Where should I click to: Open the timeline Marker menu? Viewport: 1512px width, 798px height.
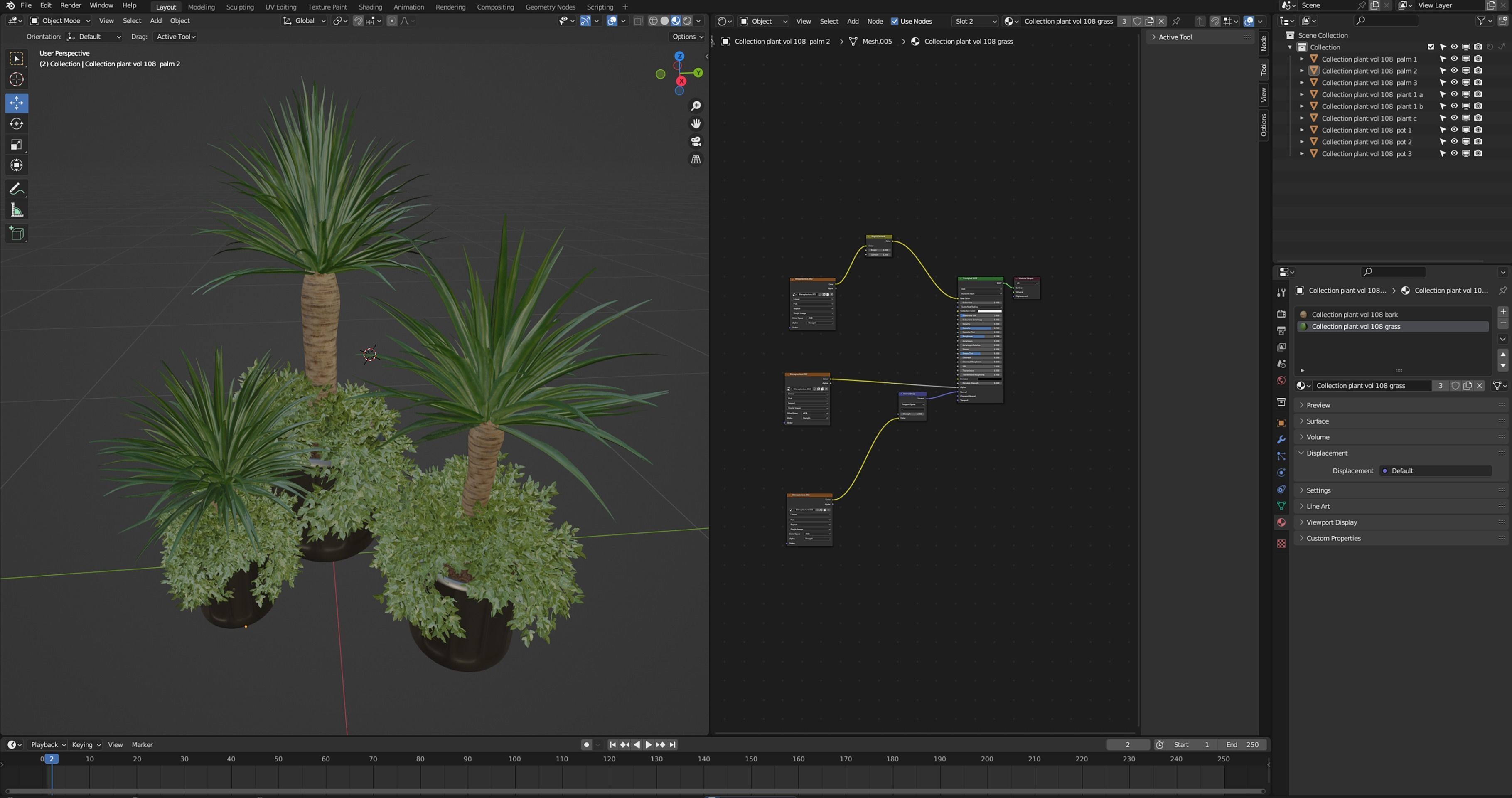click(x=142, y=744)
